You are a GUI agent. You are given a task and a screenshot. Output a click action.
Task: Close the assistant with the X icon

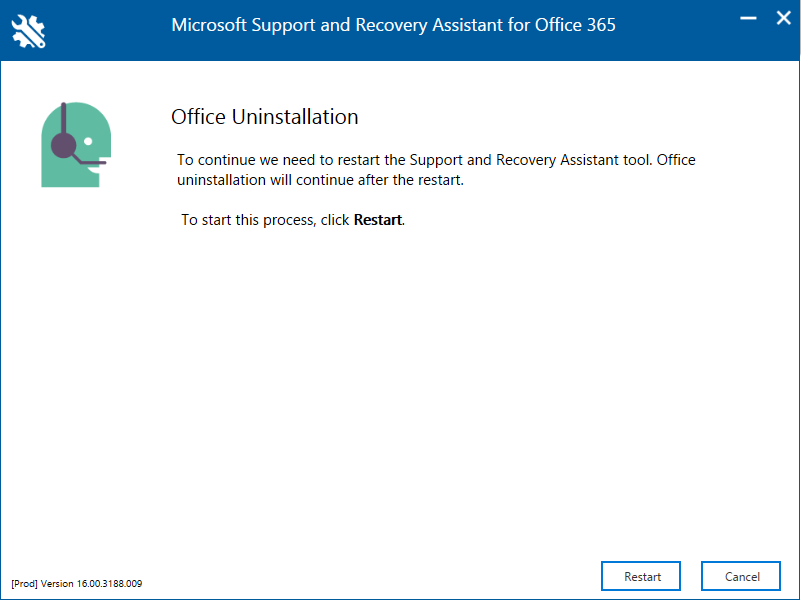click(x=781, y=18)
